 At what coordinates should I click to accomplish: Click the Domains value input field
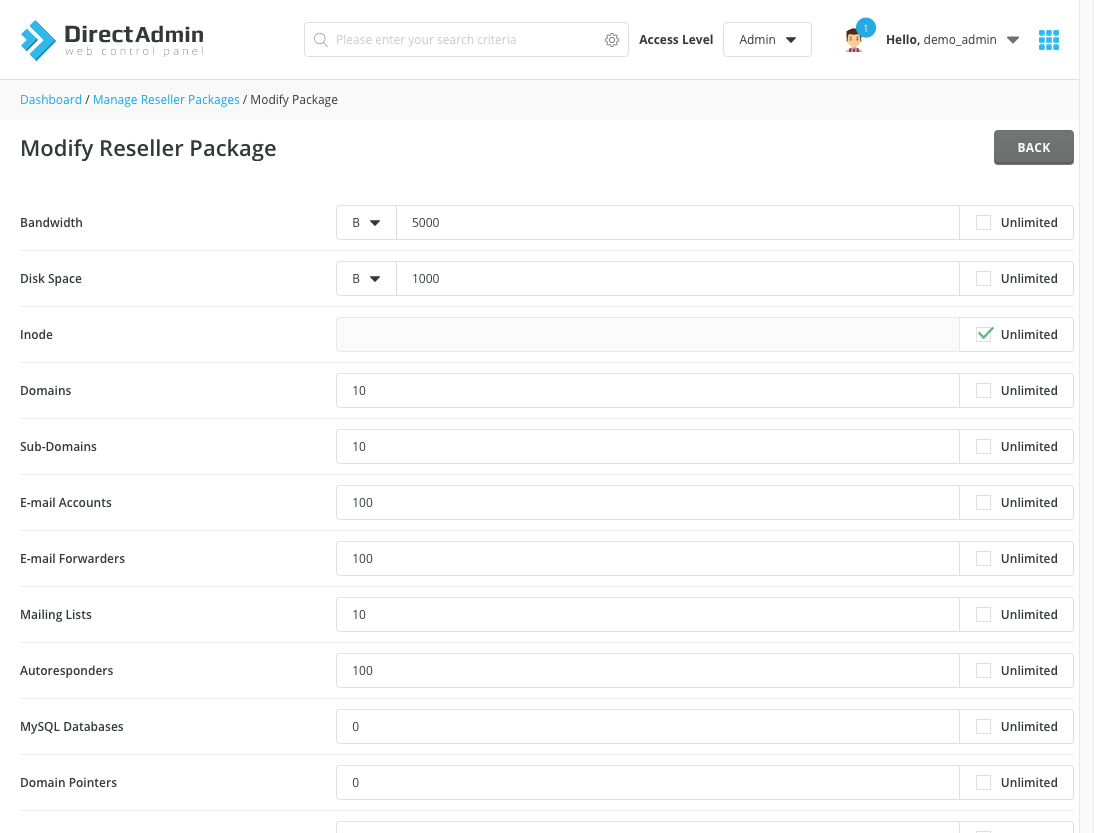[647, 390]
